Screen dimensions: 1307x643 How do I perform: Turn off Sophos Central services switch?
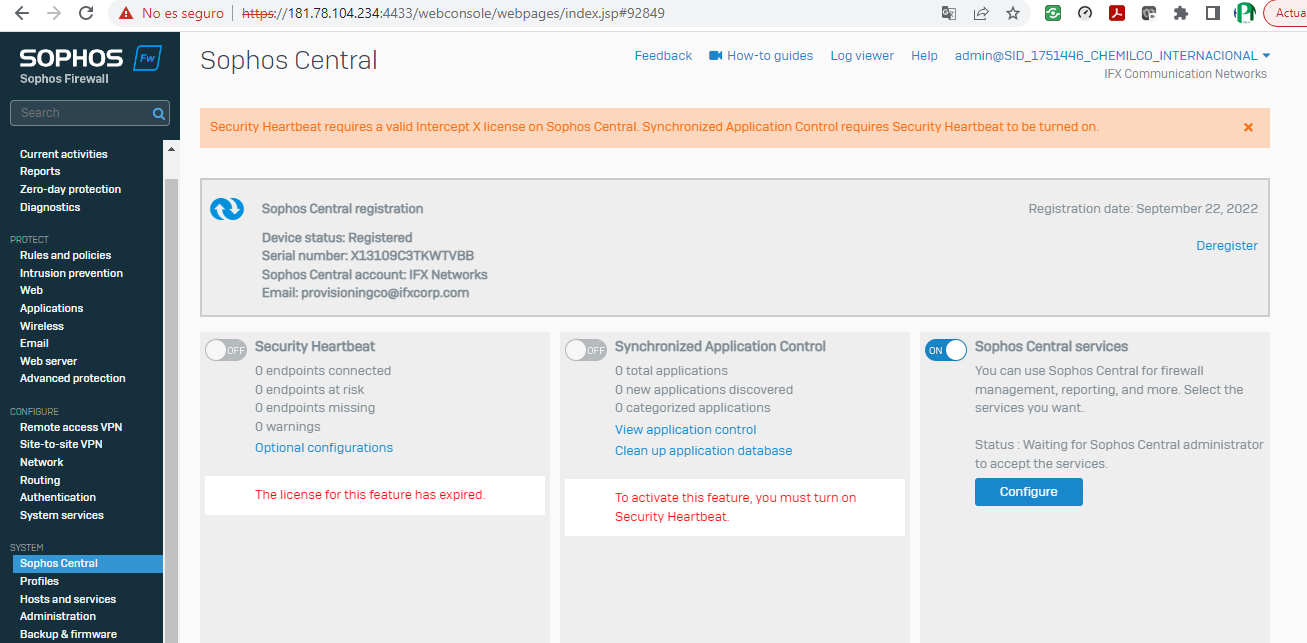pos(946,350)
